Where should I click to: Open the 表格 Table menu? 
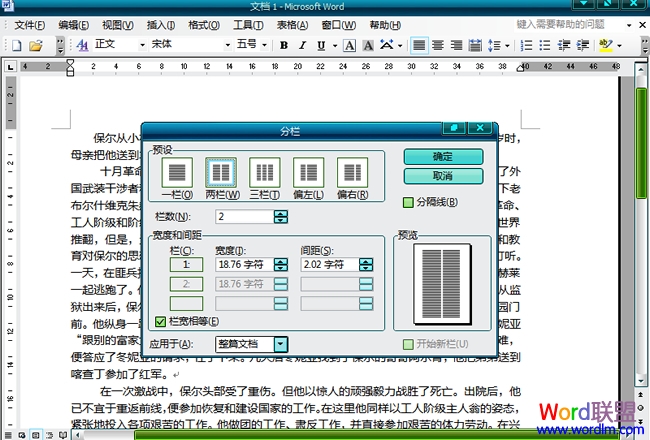coord(292,24)
